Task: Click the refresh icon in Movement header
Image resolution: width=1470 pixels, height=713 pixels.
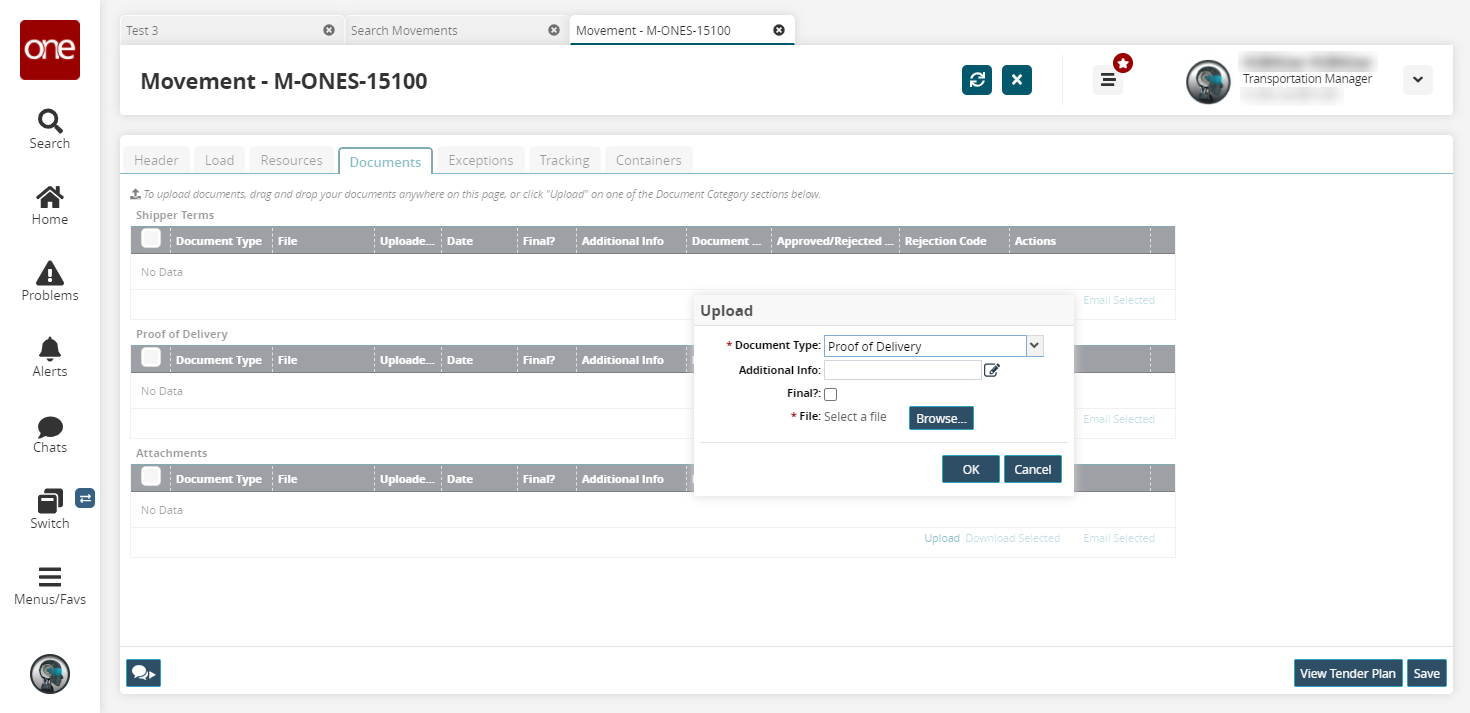Action: point(976,80)
